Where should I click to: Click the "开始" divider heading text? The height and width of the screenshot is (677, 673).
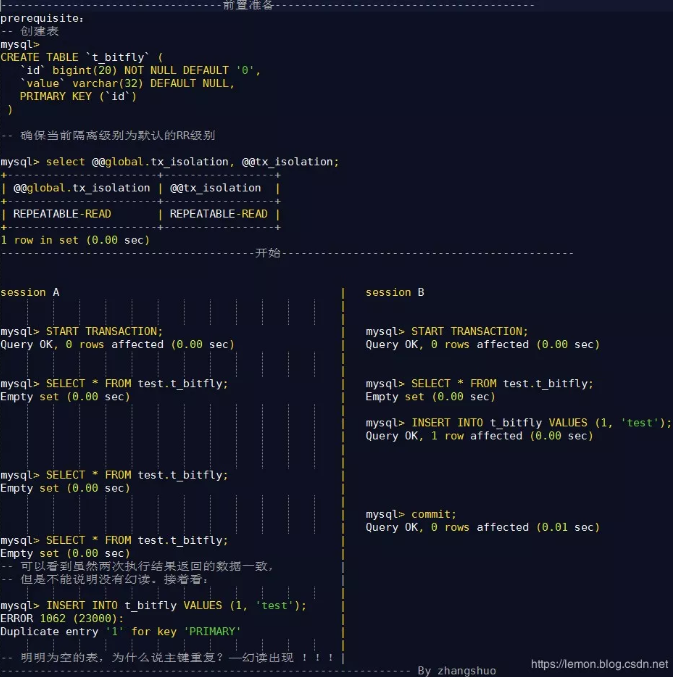pos(268,253)
